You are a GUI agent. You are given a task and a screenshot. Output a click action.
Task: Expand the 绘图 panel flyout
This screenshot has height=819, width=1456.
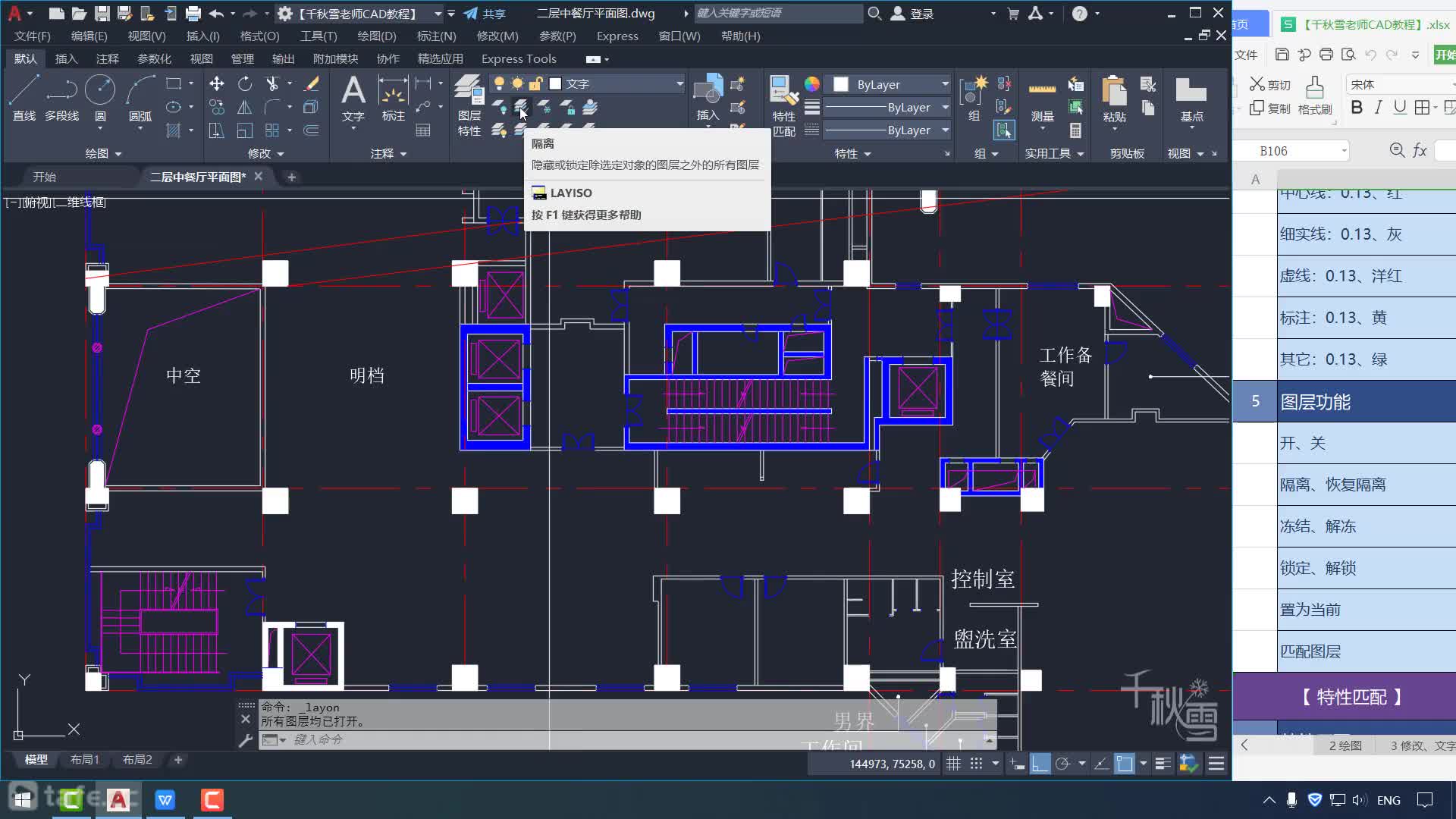pos(103,153)
